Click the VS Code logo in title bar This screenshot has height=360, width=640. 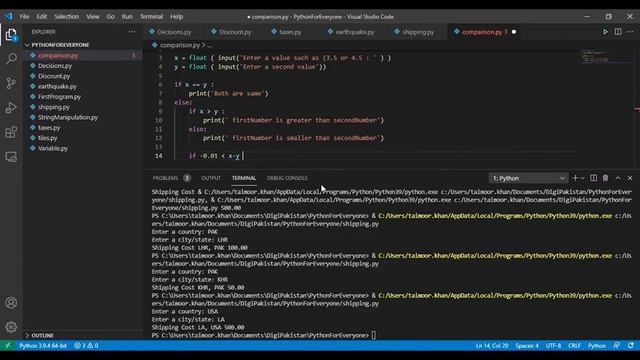pos(9,16)
